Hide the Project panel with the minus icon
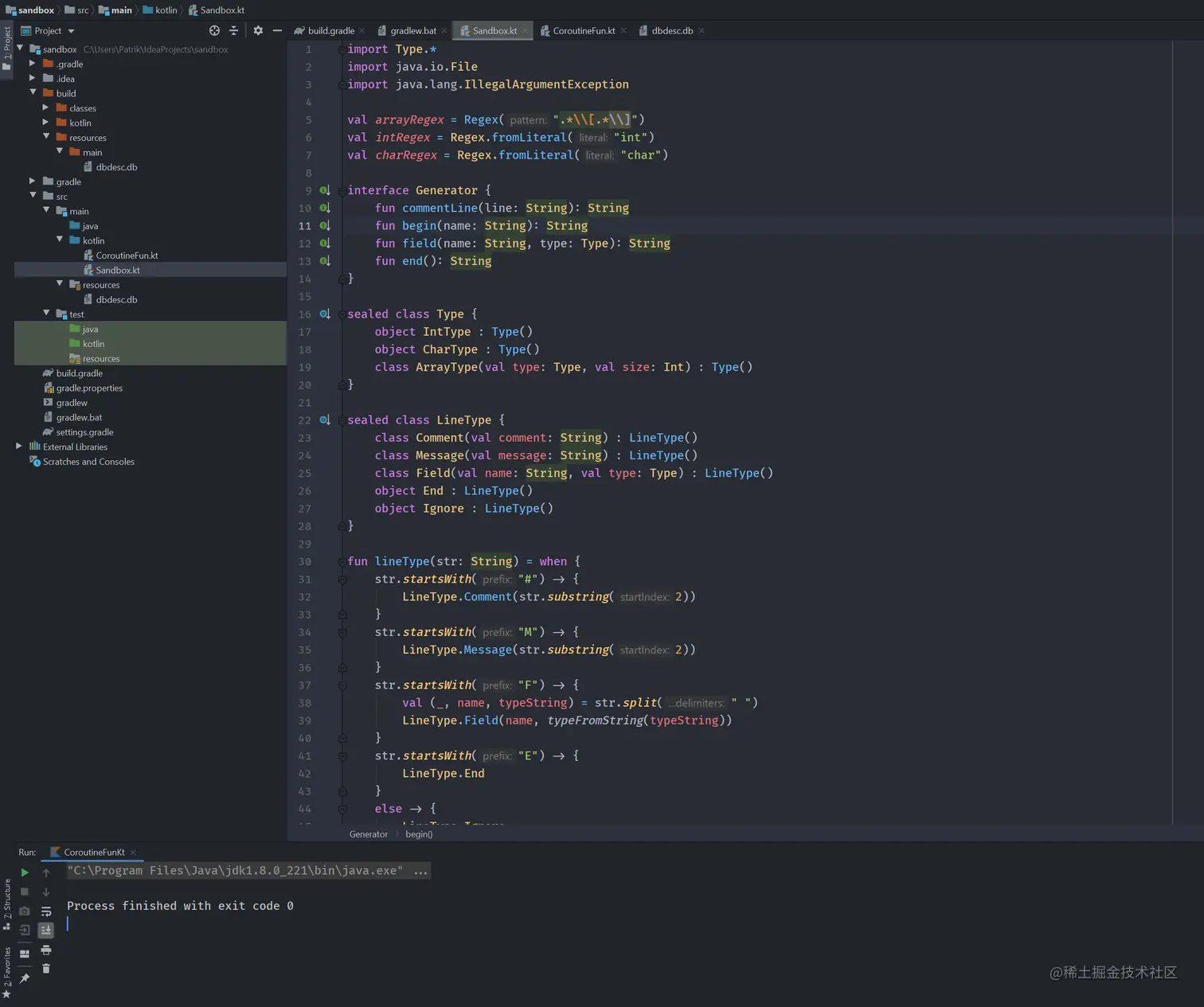The height and width of the screenshot is (1007, 1204). tap(277, 30)
